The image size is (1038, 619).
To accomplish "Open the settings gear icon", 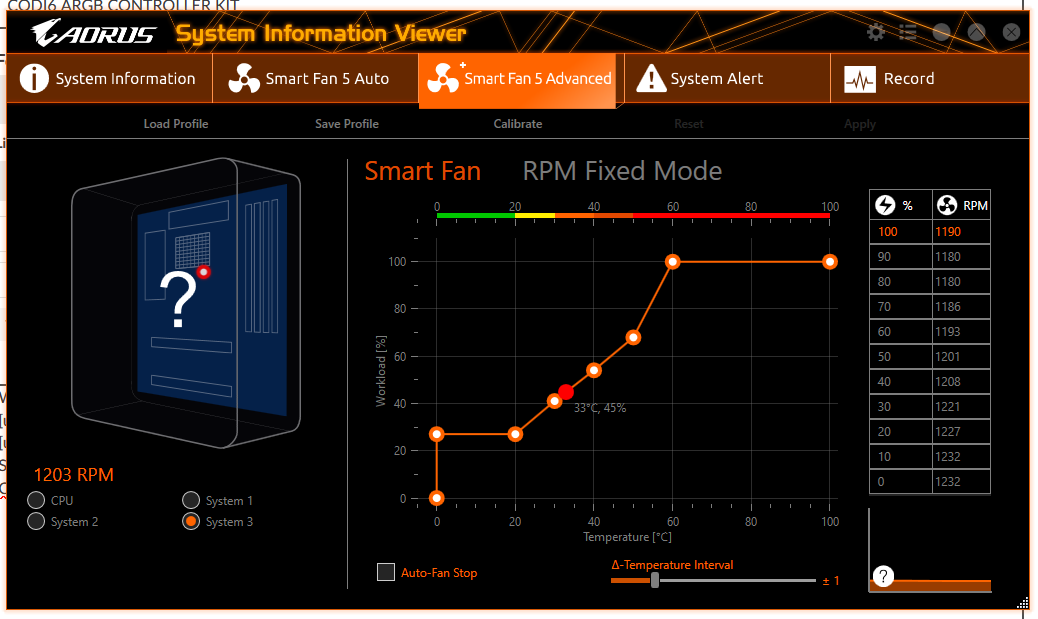I will point(876,32).
